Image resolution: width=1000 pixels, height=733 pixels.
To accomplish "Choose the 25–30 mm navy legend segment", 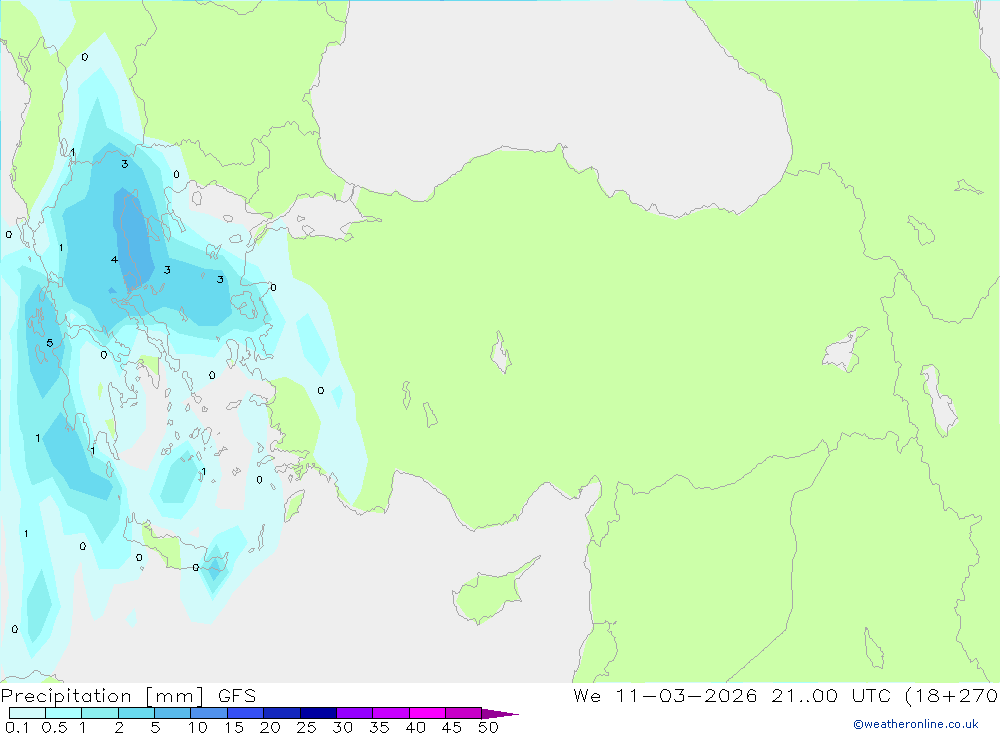I will point(318,713).
